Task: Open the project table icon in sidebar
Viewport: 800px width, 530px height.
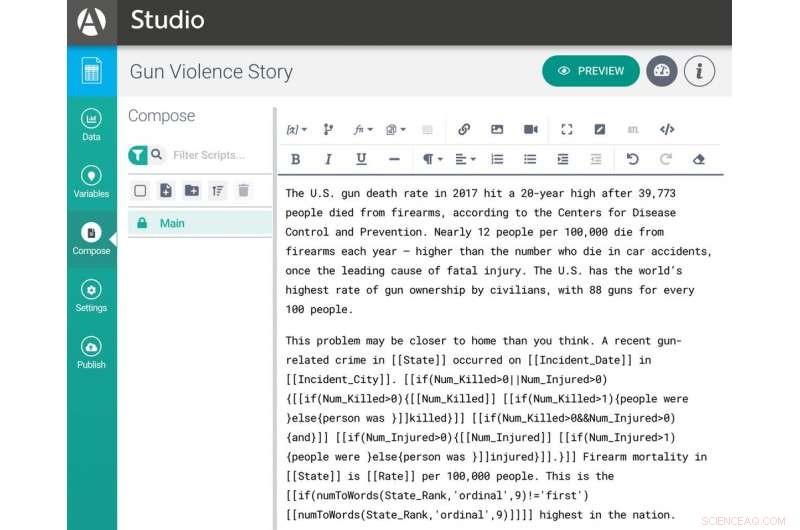Action: (x=91, y=70)
